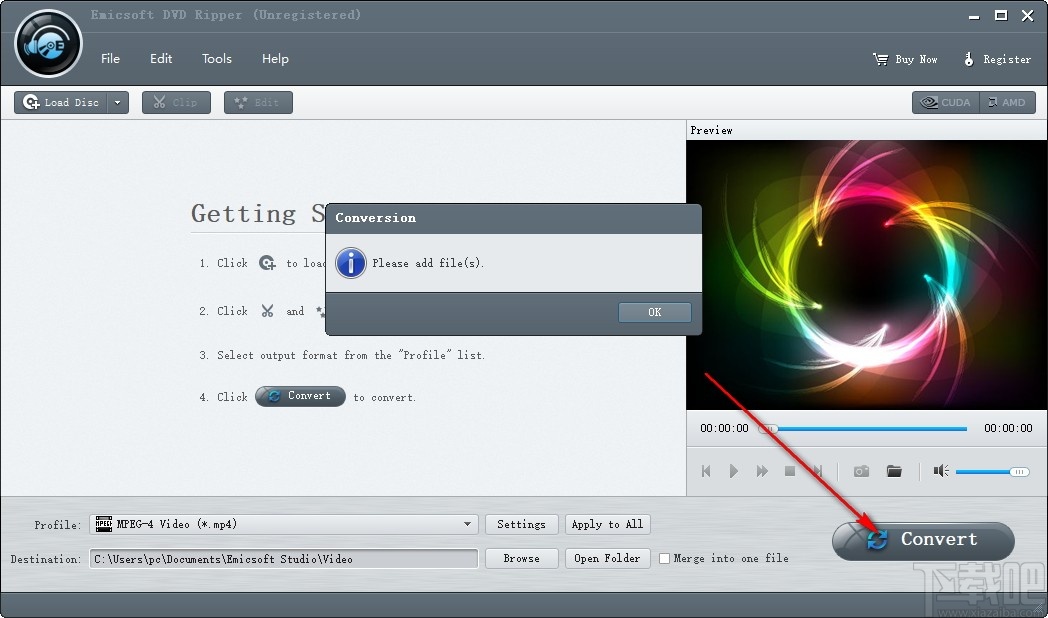Screen dimensions: 1048x618
Task: Play the preview video
Action: 734,471
